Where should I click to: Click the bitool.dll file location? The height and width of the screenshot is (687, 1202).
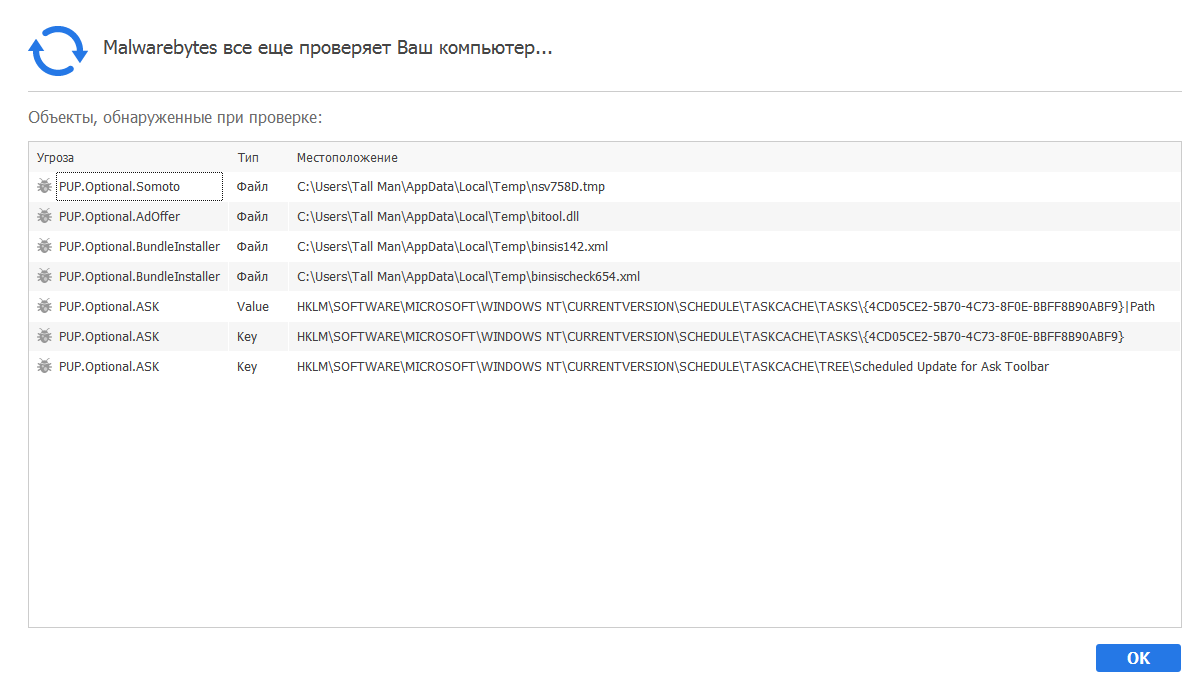pyautogui.click(x=438, y=217)
